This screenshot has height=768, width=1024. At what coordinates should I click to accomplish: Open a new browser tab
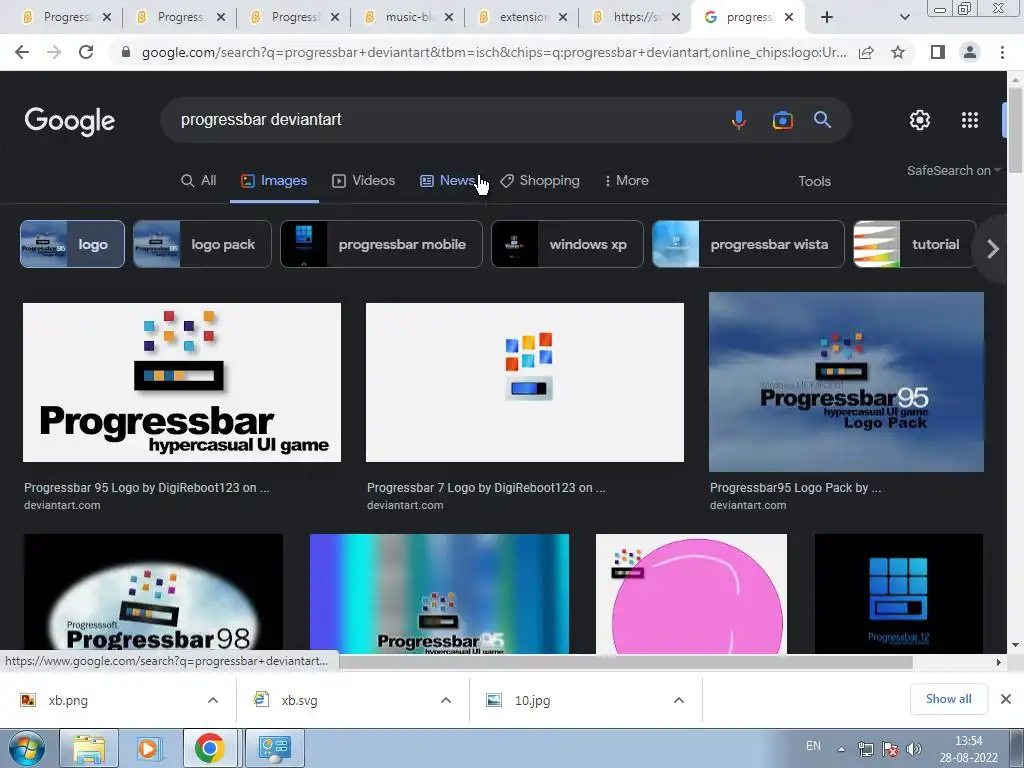tap(827, 17)
